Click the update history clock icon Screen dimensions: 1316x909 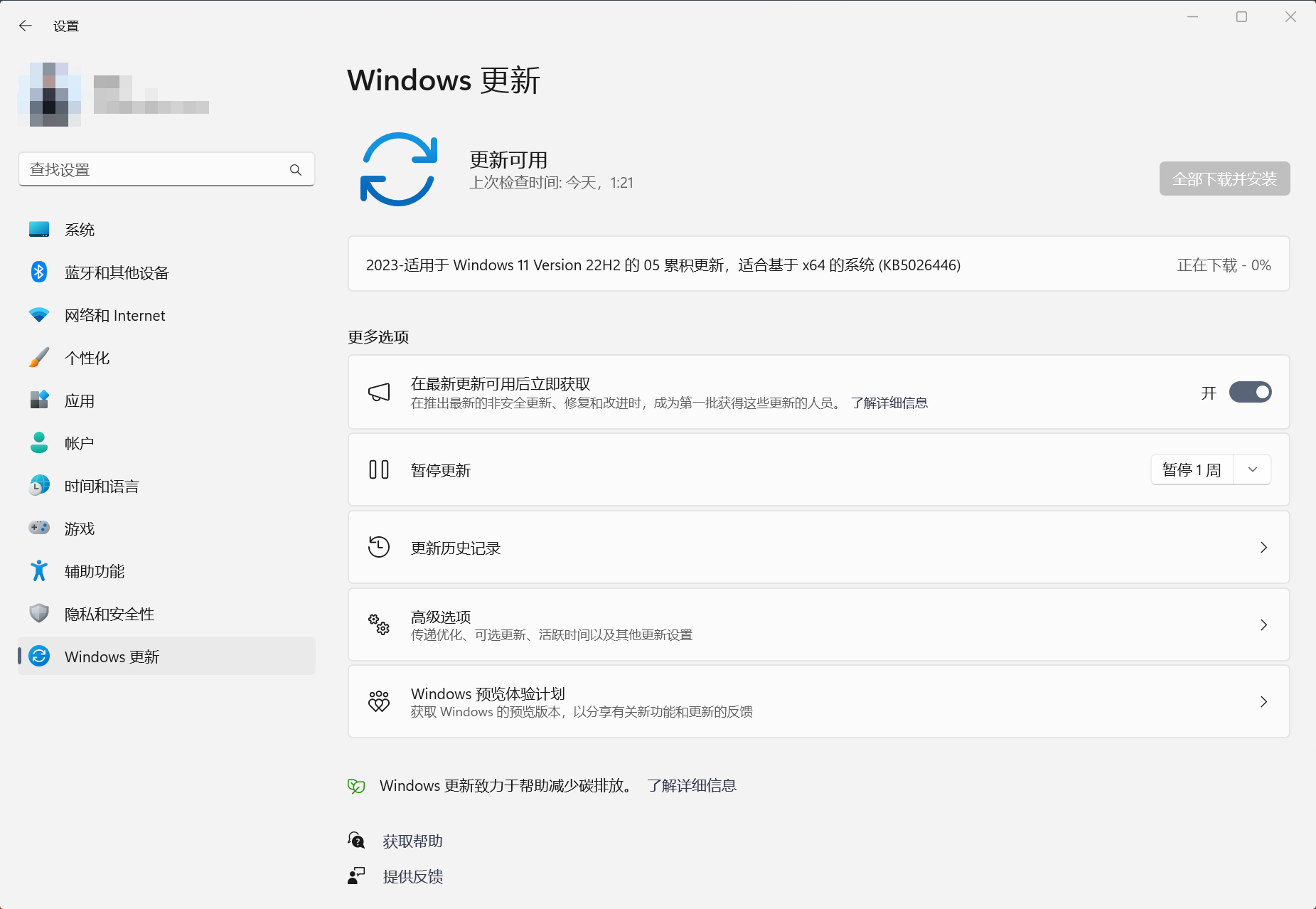(x=379, y=547)
